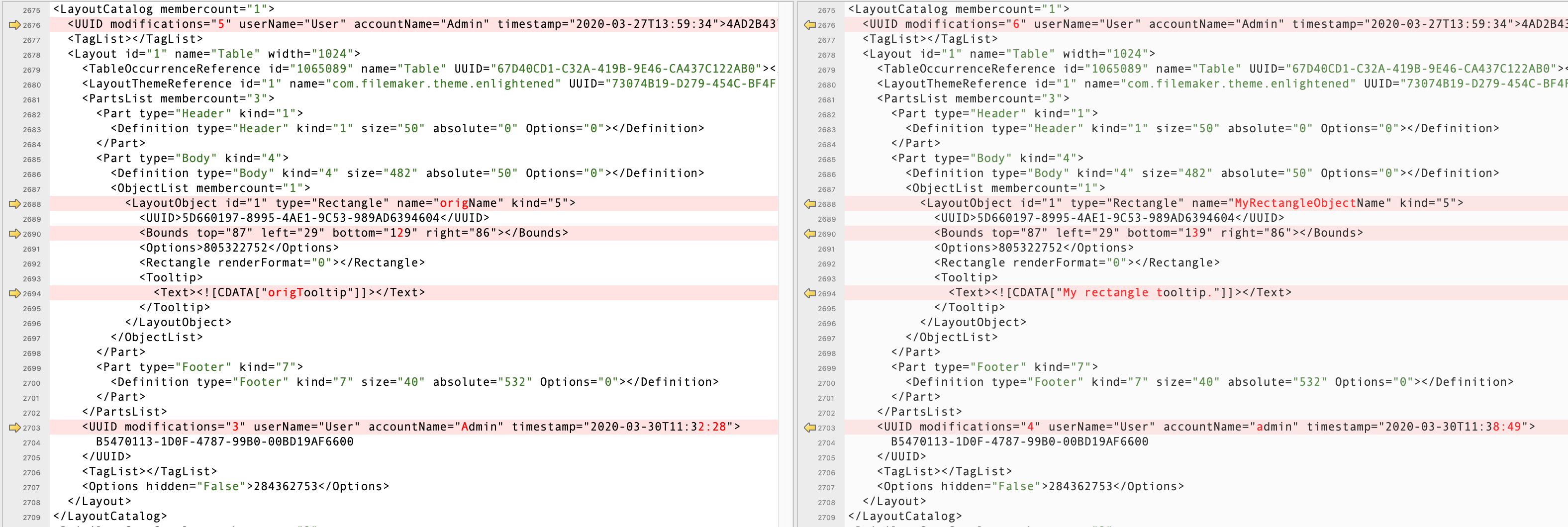
Task: Click the right-pointing arrow at left line 2688
Action: [x=14, y=204]
